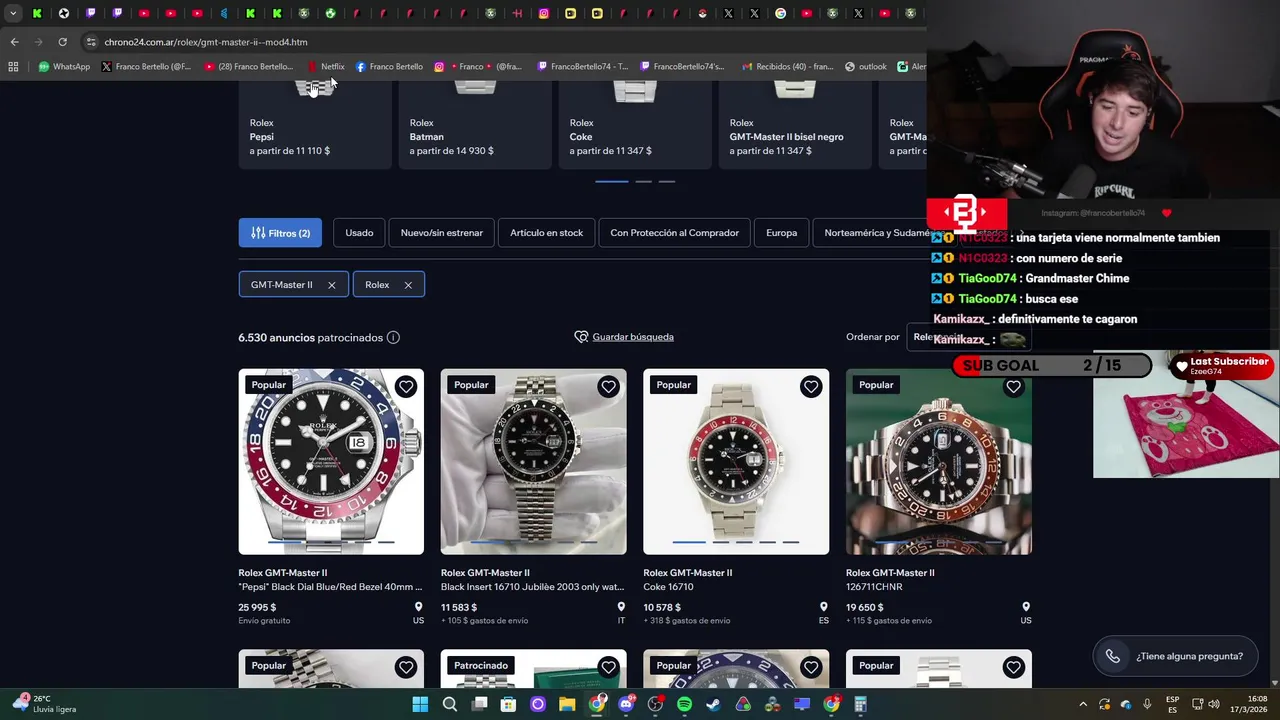Click the location pin on the 19 650 $ listing
Viewport: 1280px width, 720px height.
click(1026, 607)
